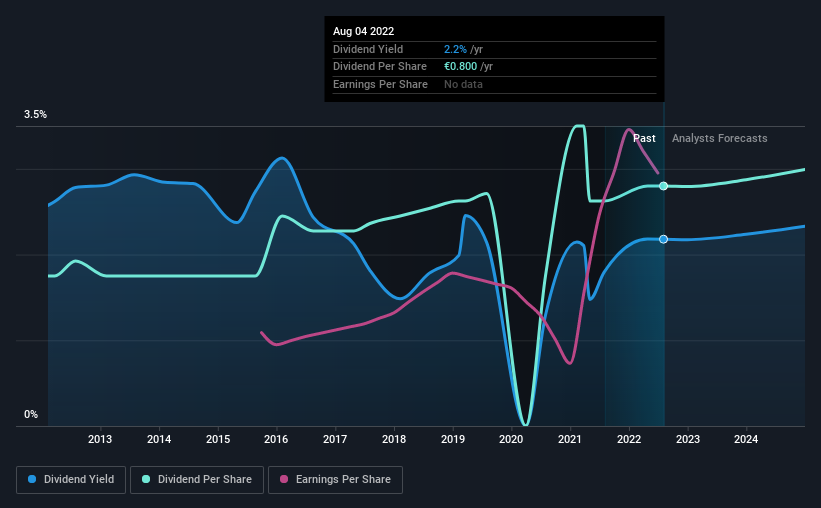Click the 2.2% dividend yield value
This screenshot has height=508, width=821.
[x=455, y=49]
